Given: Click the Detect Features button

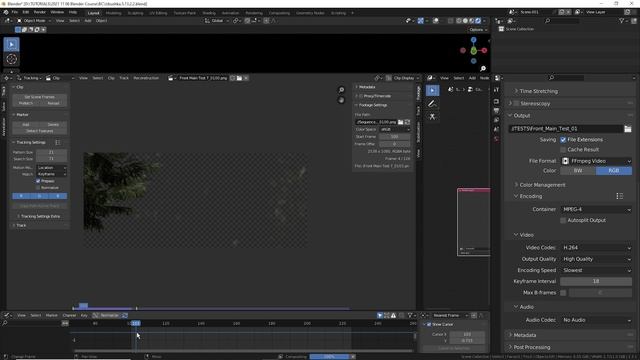Looking at the screenshot, I should (40, 131).
